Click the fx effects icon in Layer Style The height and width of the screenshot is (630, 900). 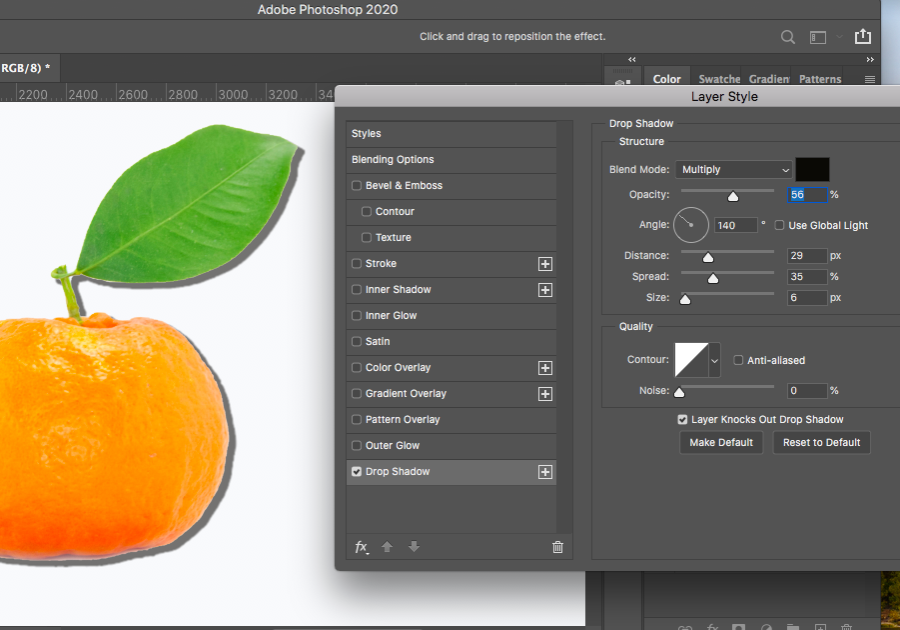coord(361,547)
